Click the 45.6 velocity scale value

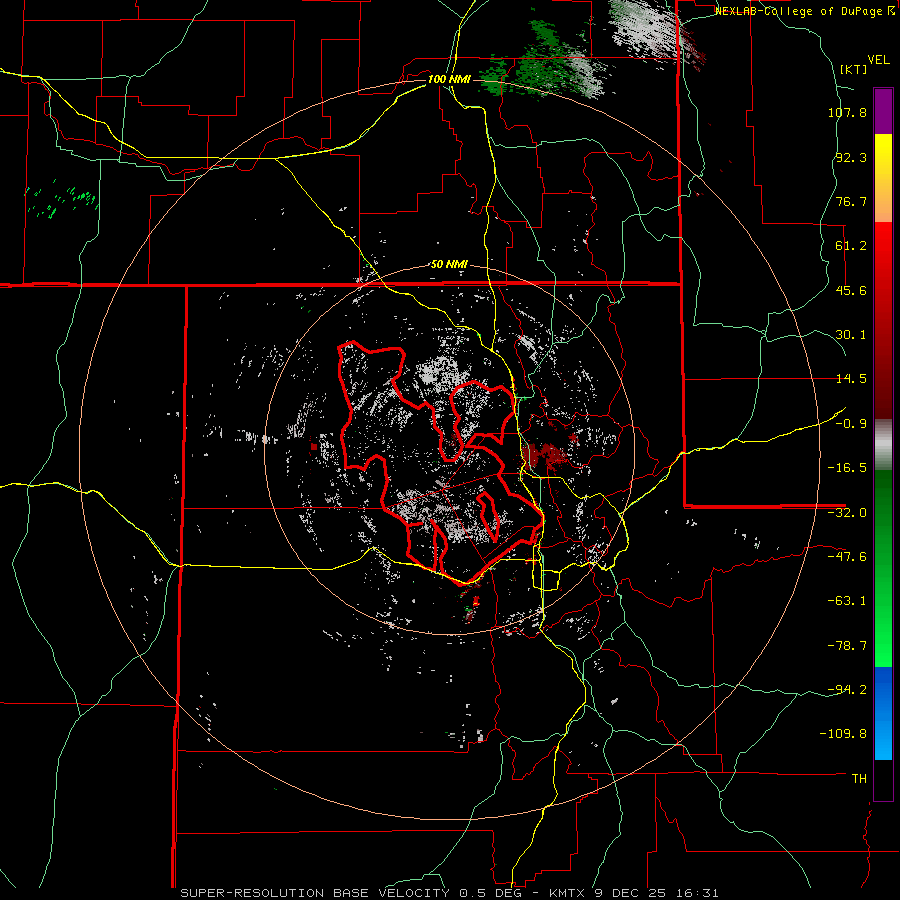coord(851,290)
